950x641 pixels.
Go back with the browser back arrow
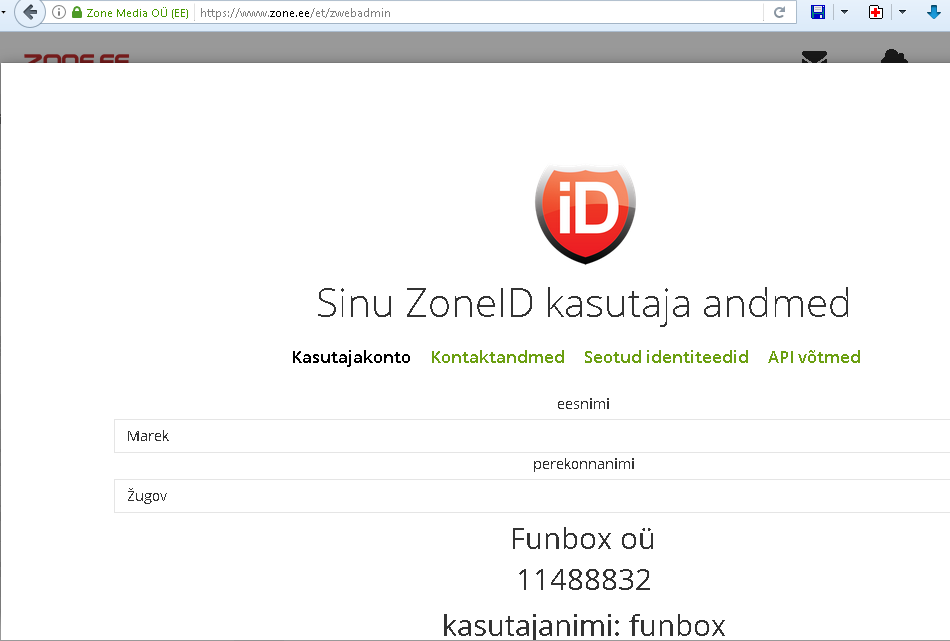[x=30, y=12]
